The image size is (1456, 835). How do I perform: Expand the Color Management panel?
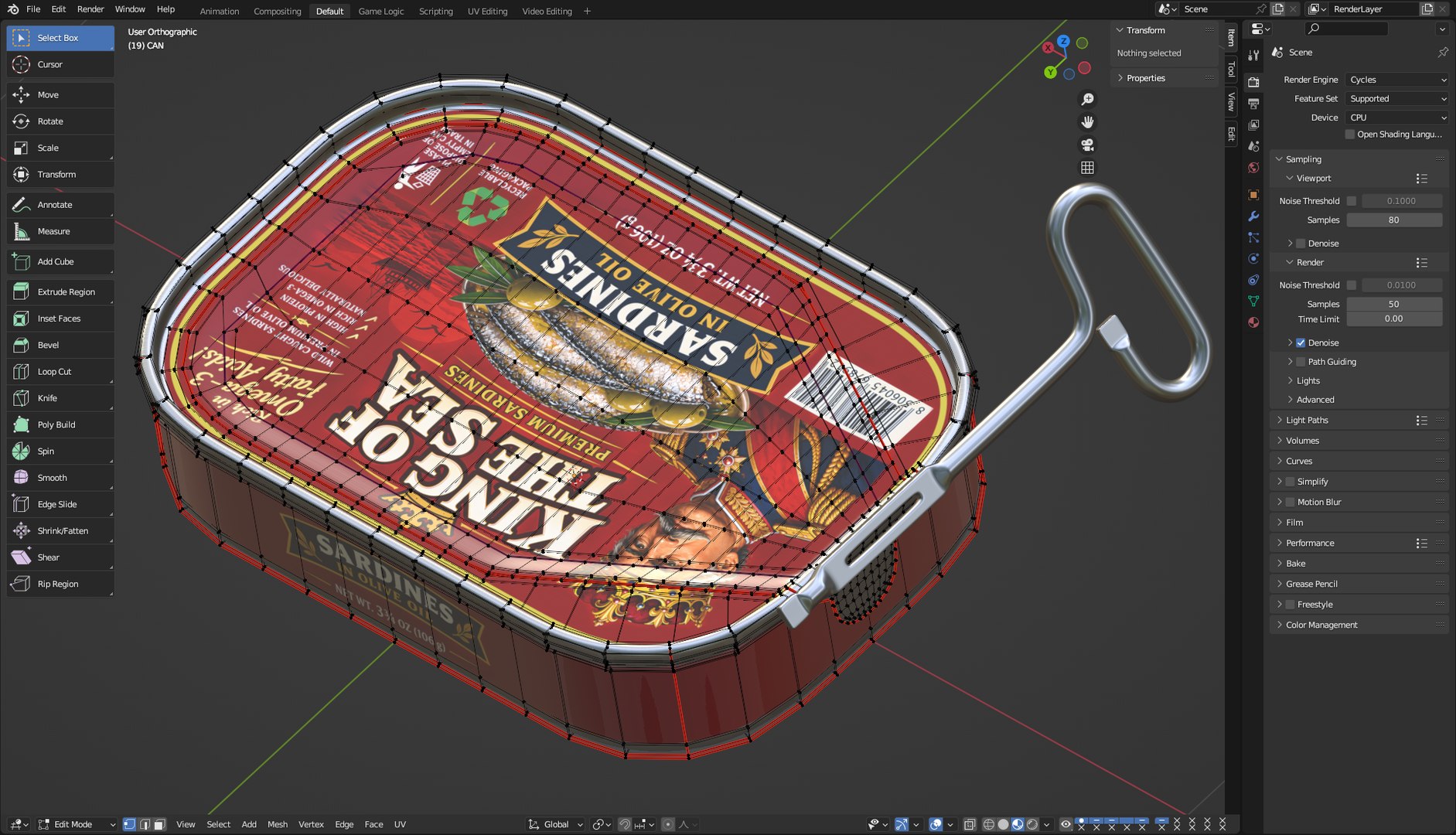pyautogui.click(x=1321, y=625)
